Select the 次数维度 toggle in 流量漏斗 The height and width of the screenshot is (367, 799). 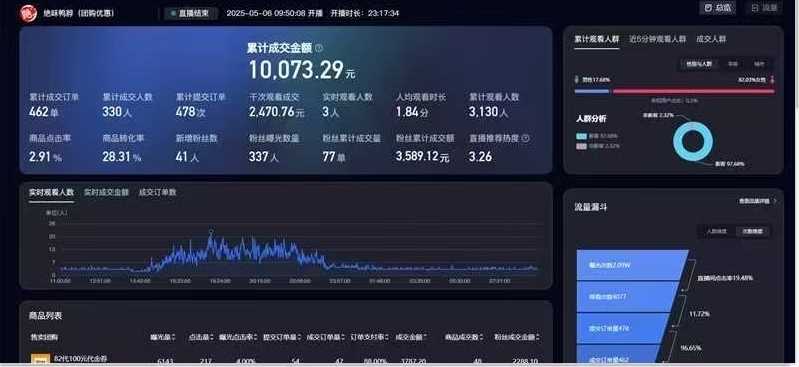[753, 231]
